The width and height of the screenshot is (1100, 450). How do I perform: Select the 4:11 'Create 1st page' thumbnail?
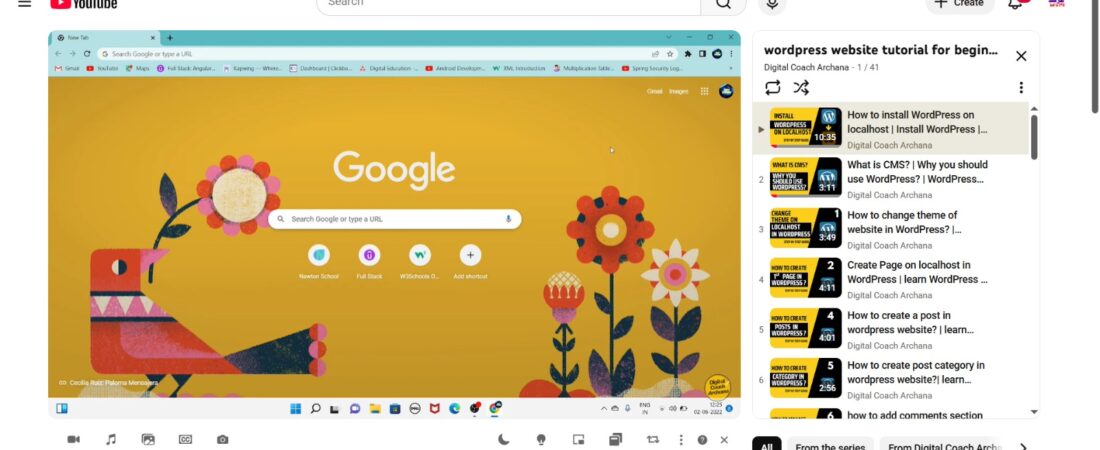805,277
